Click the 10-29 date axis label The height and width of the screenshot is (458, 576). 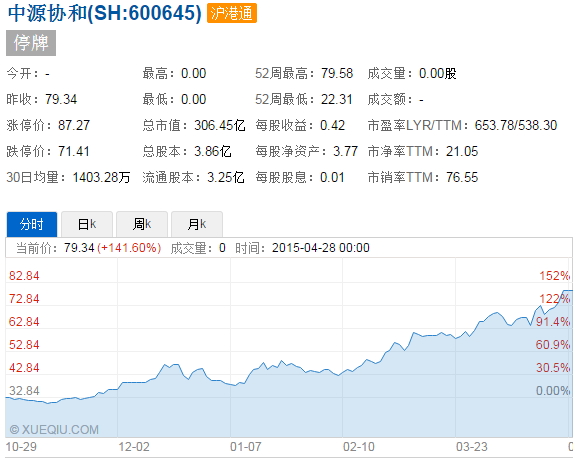click(x=21, y=447)
